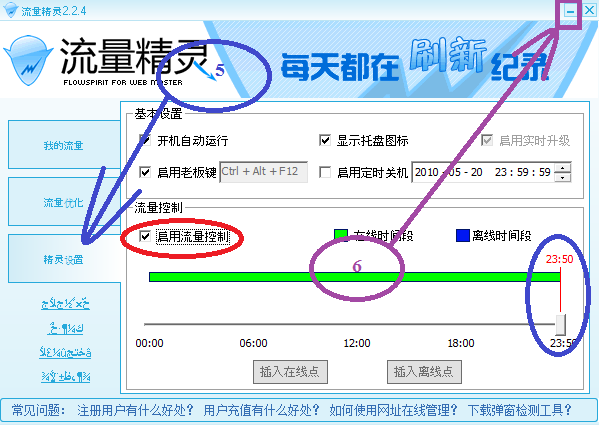Minimize the window with the dash button
The width and height of the screenshot is (599, 425).
[x=570, y=11]
